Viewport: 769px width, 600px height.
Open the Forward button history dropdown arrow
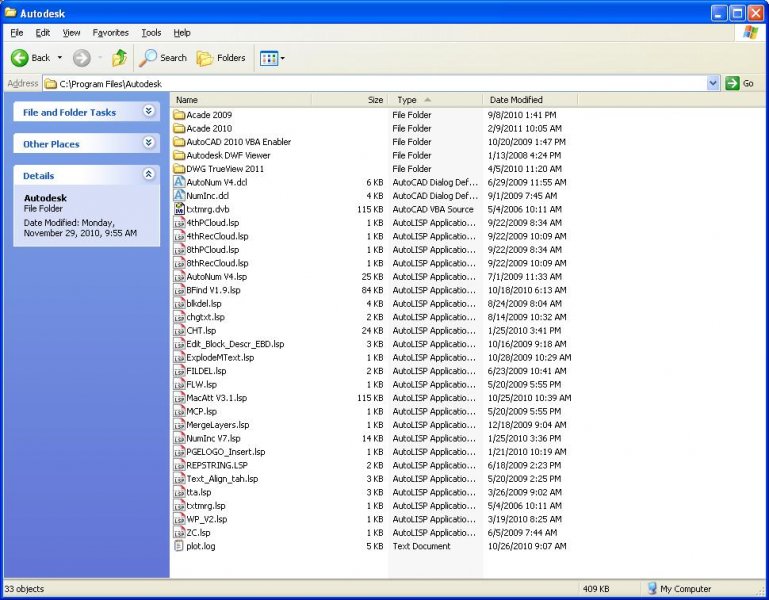pyautogui.click(x=100, y=58)
